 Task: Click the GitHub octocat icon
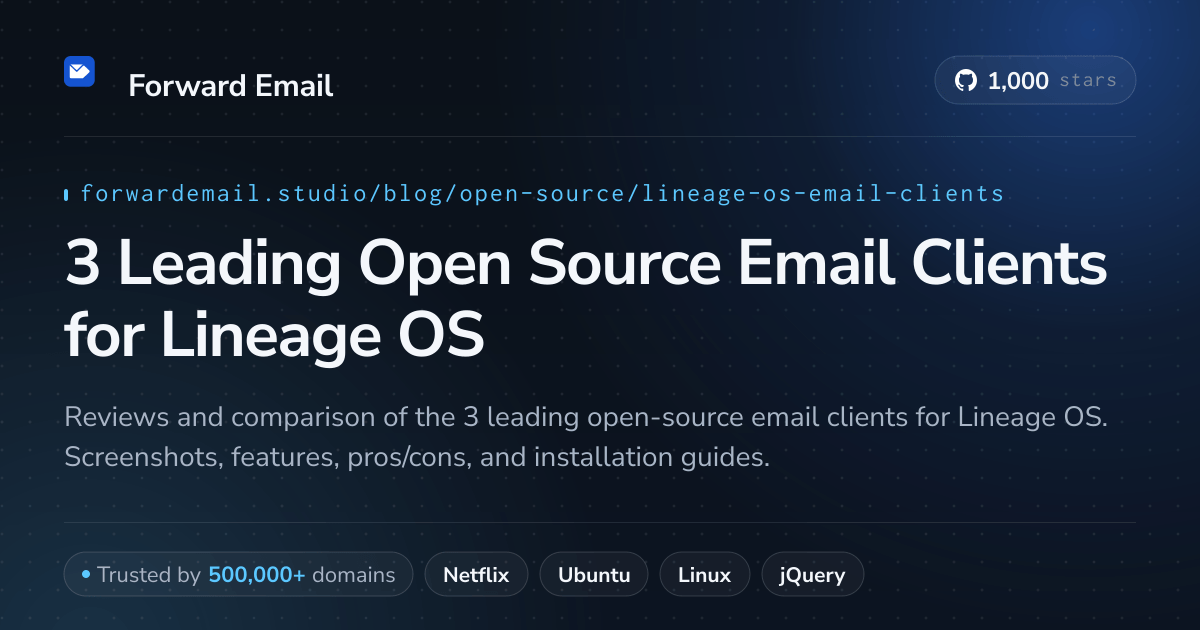(965, 81)
